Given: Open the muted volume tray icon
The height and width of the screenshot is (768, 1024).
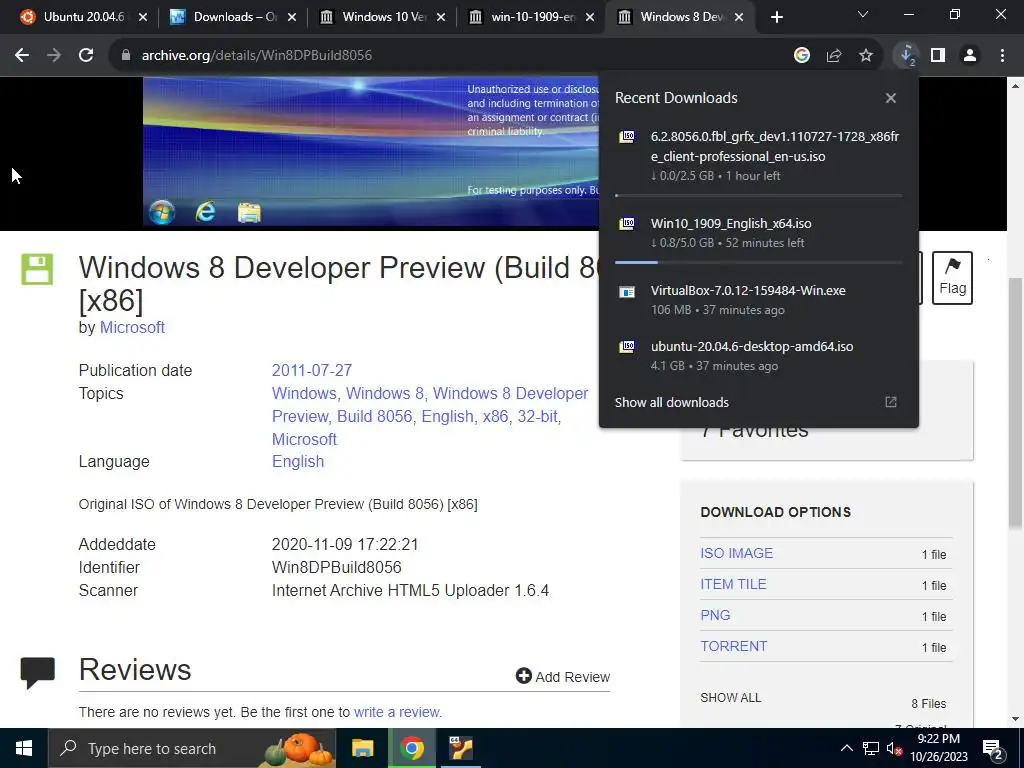Looking at the screenshot, I should pos(895,748).
